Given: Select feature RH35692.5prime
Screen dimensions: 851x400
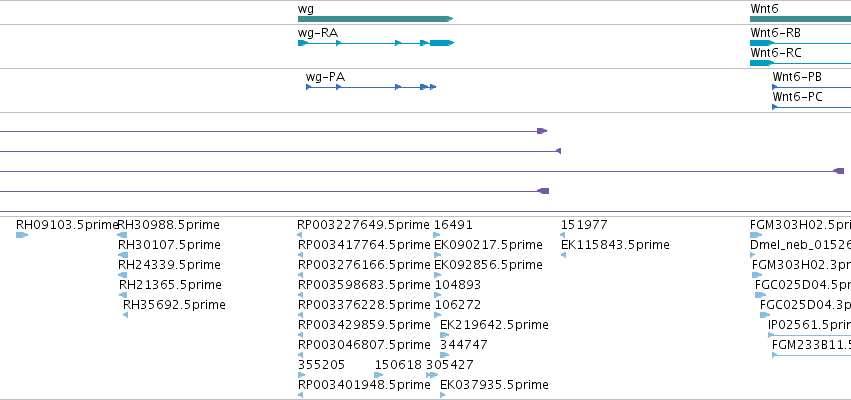Looking at the screenshot, I should click(125, 315).
